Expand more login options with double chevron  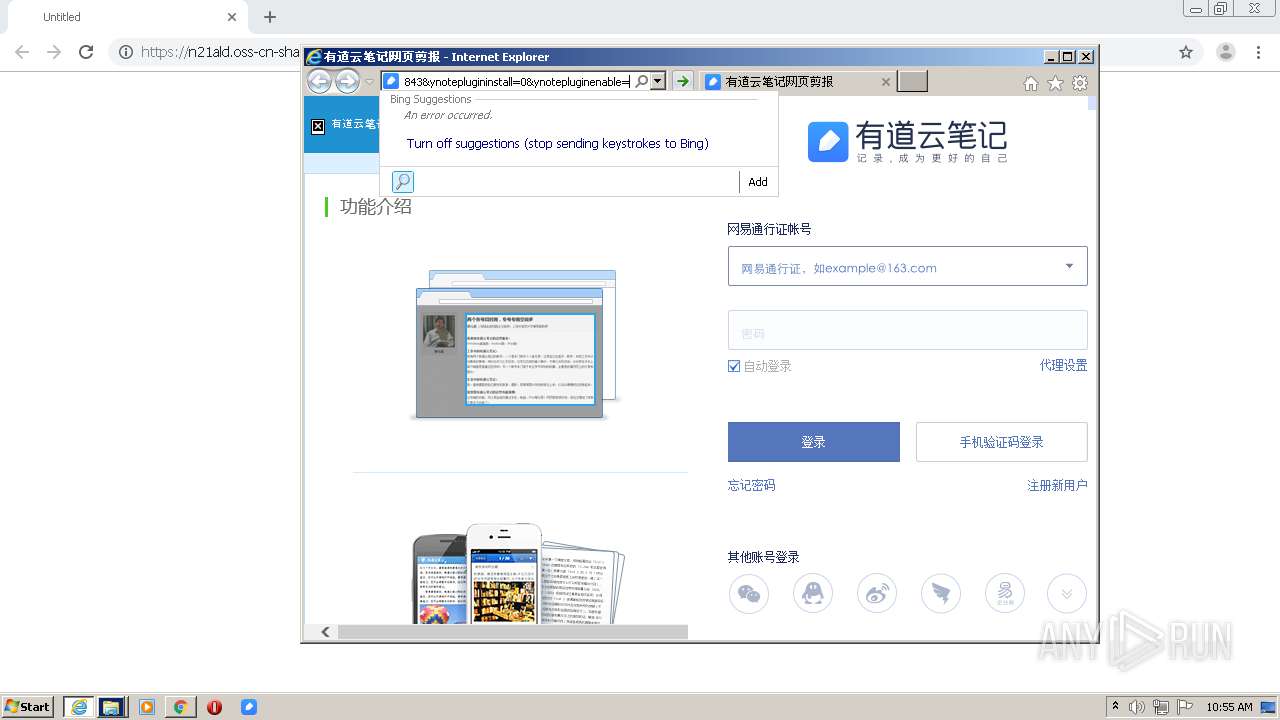point(1067,594)
